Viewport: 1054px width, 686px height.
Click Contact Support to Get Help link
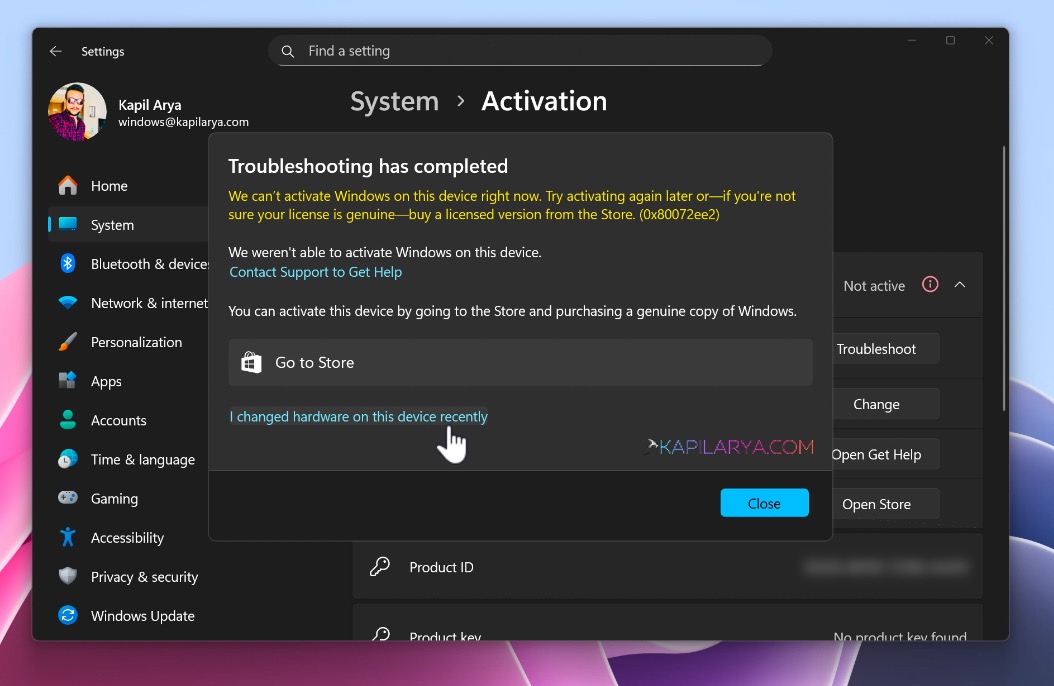point(316,272)
